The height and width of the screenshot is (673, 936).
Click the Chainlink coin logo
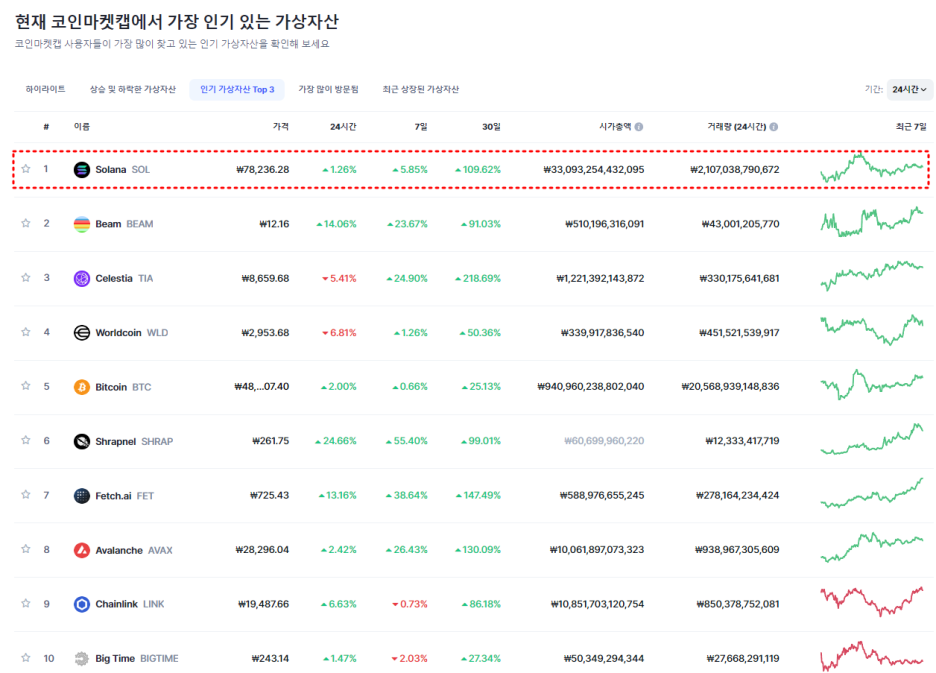(82, 604)
